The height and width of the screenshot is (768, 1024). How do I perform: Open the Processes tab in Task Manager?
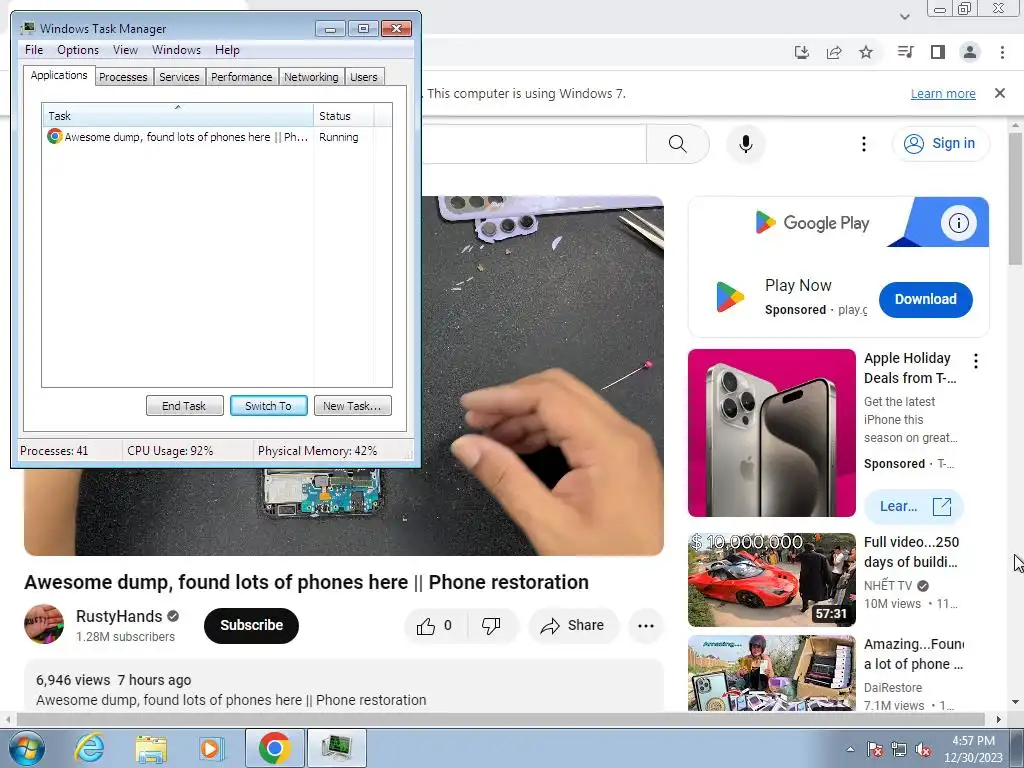click(123, 77)
